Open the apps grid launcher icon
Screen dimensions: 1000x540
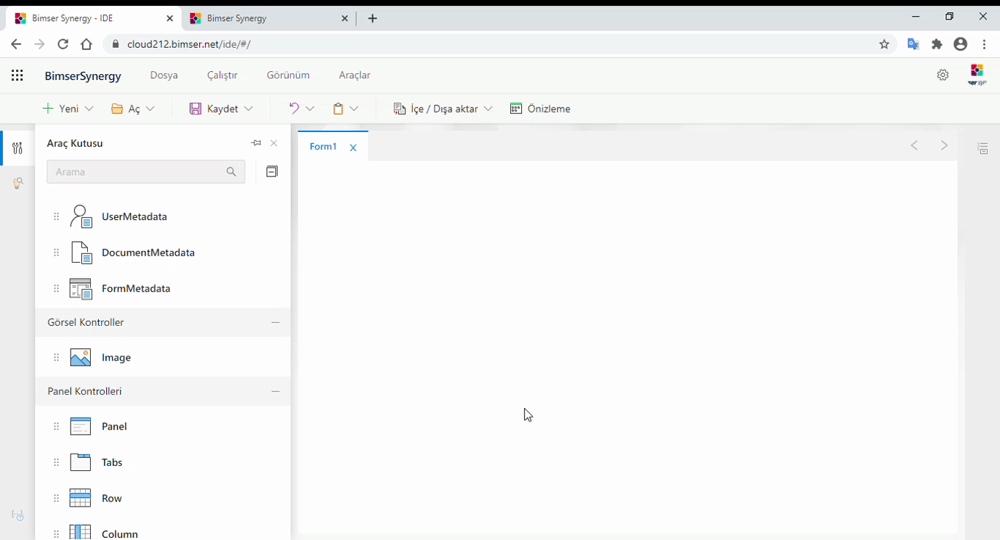click(x=17, y=75)
